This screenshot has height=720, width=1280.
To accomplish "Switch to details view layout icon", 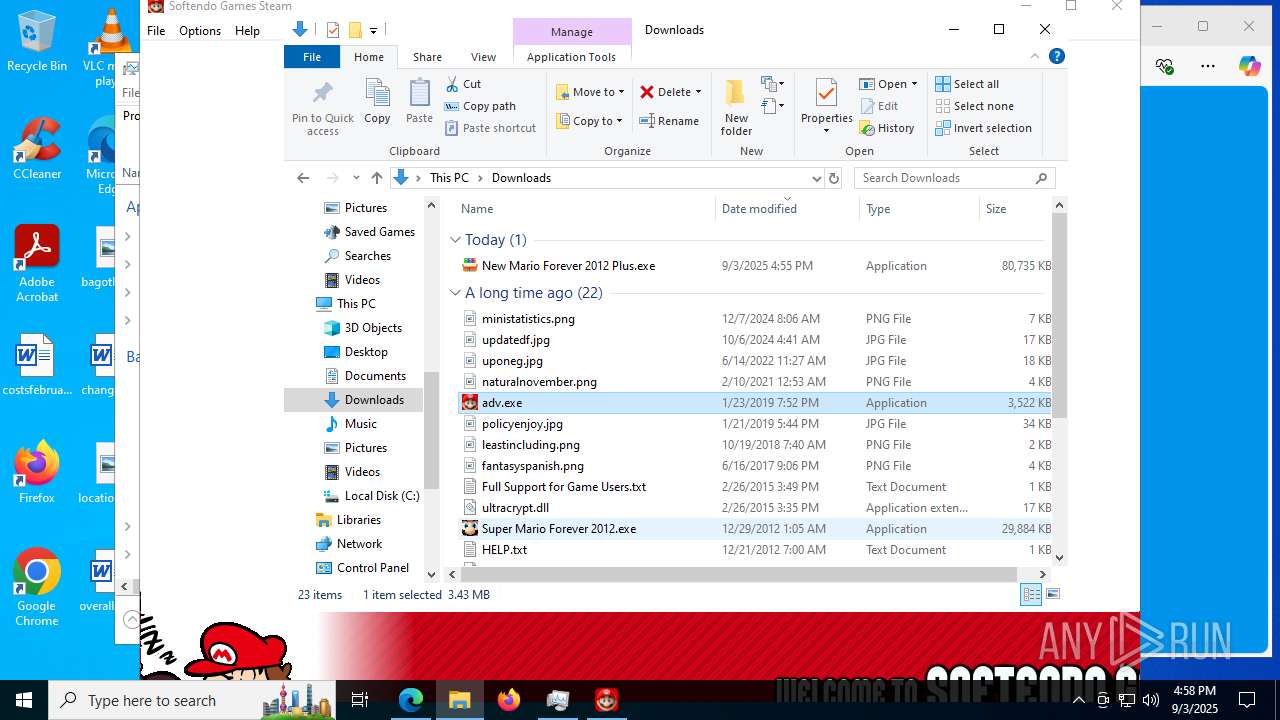I will (1031, 594).
